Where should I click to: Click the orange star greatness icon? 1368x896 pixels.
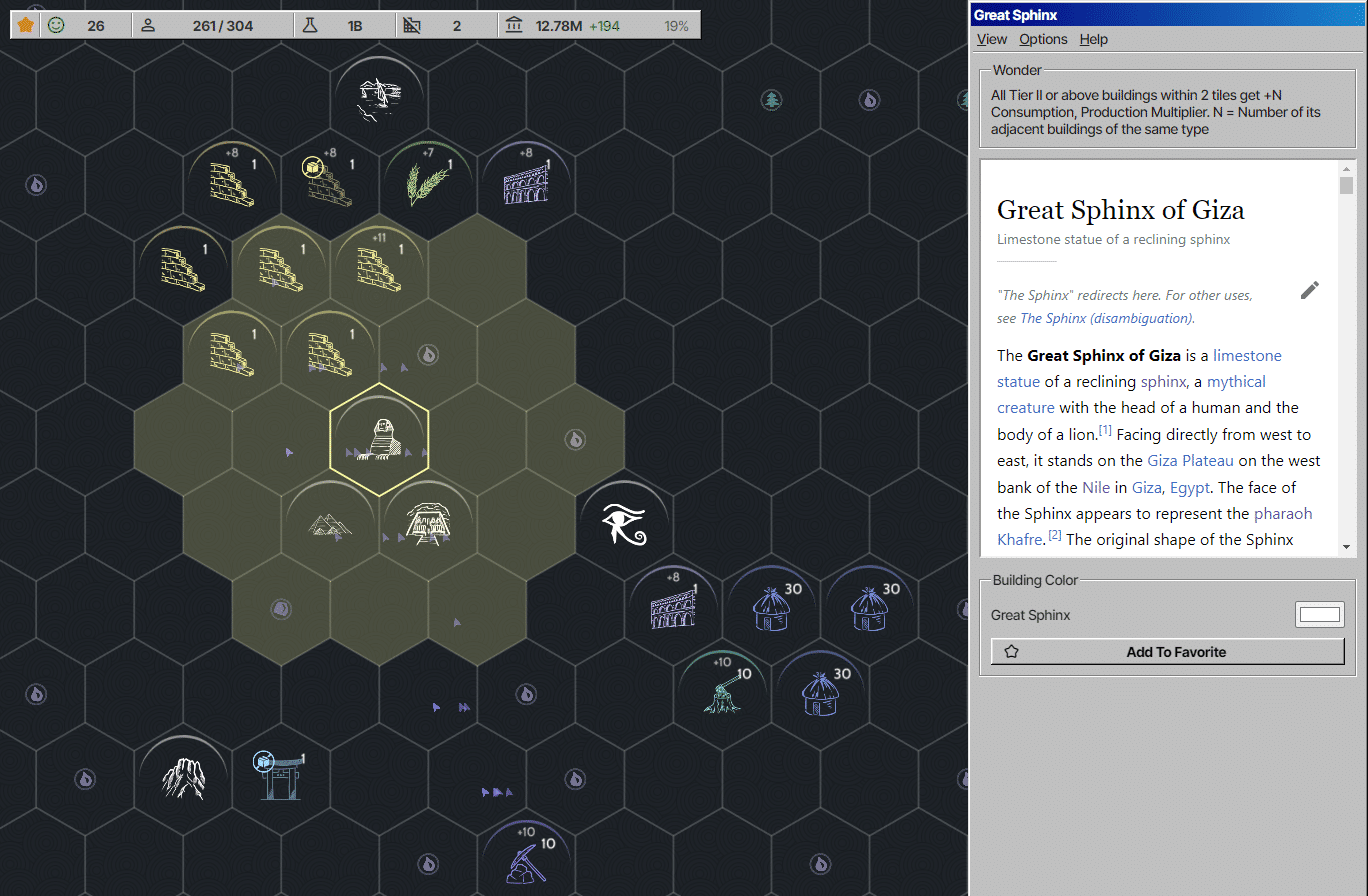25,25
